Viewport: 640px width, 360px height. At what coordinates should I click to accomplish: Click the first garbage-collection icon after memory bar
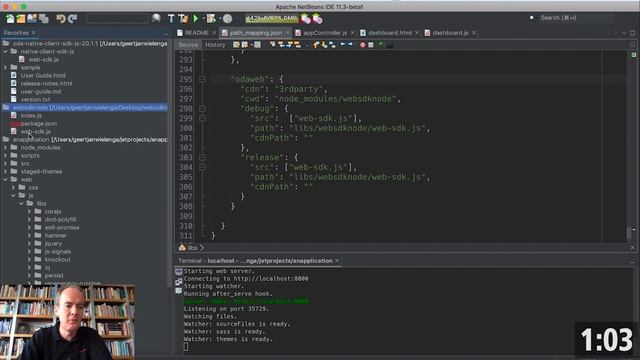point(305,18)
